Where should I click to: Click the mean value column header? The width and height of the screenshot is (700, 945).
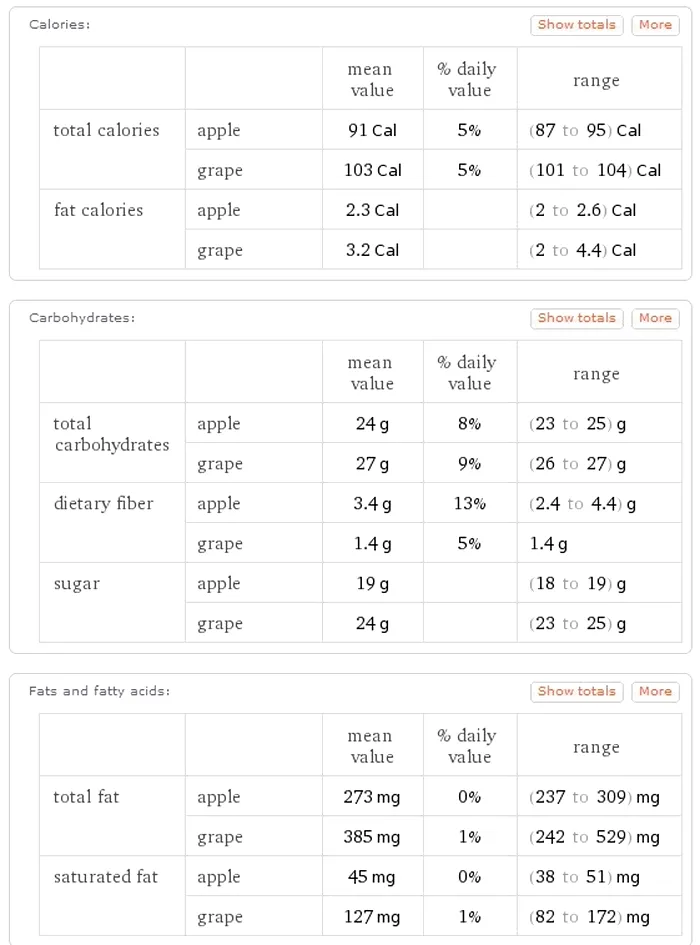pos(370,78)
